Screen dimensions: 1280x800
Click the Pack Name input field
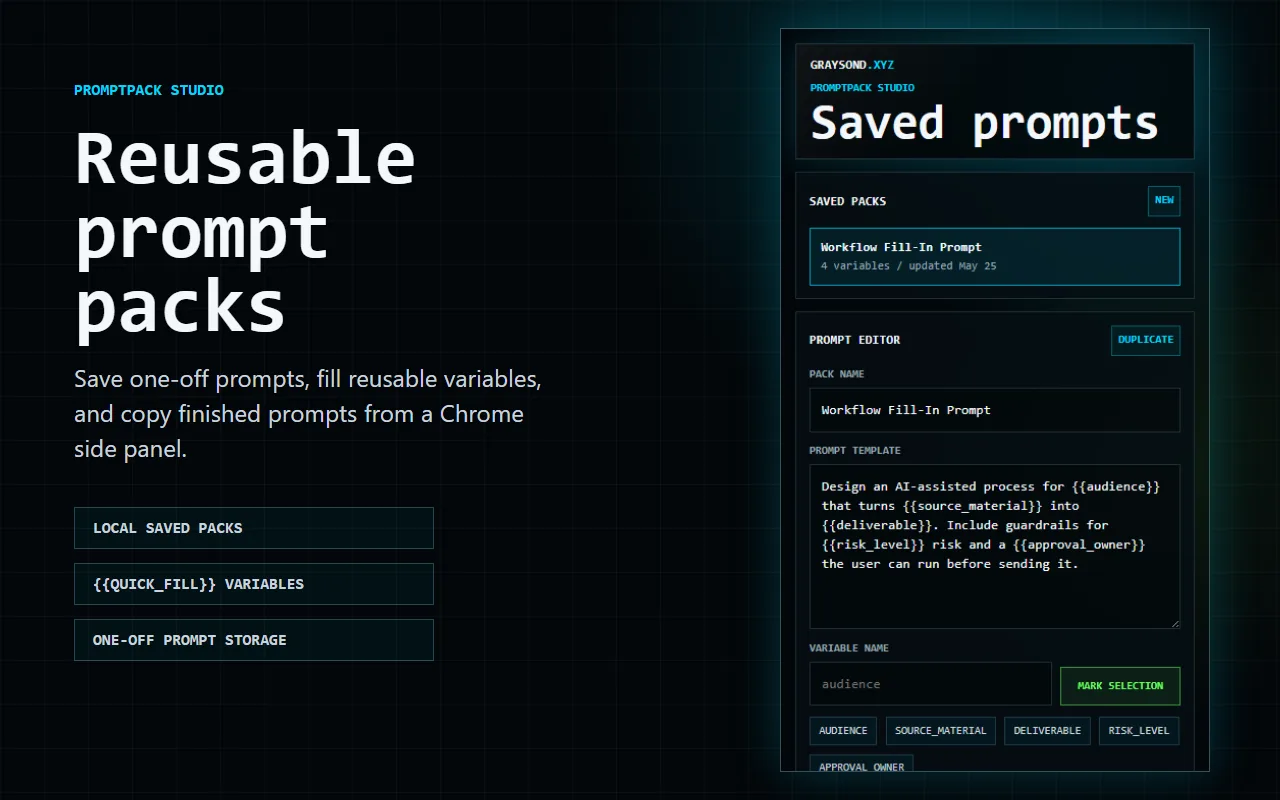point(995,410)
